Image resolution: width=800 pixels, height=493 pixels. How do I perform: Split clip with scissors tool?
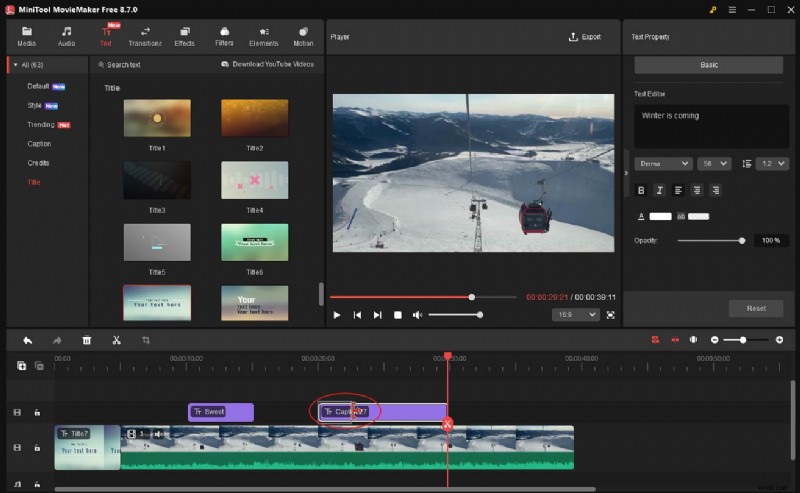pos(116,340)
